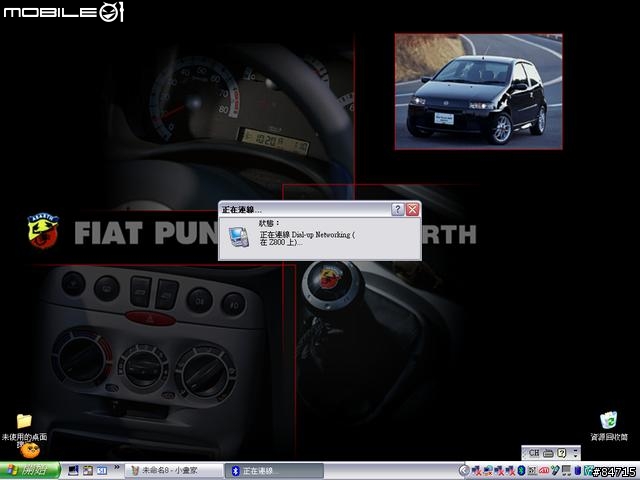Expand hidden system tray icons arrow
Screen dimensions: 640x480
tap(464, 471)
